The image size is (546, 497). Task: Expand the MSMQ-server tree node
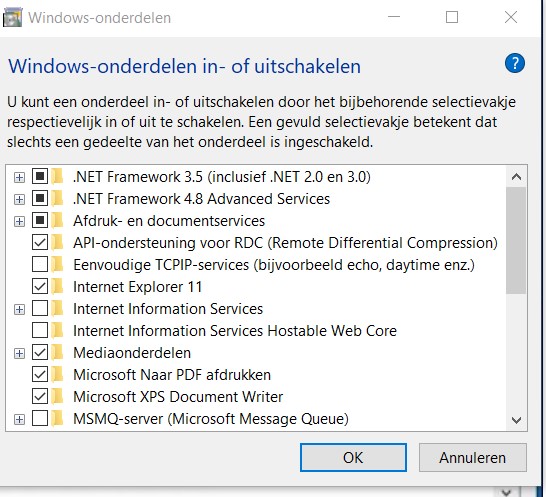pos(20,419)
